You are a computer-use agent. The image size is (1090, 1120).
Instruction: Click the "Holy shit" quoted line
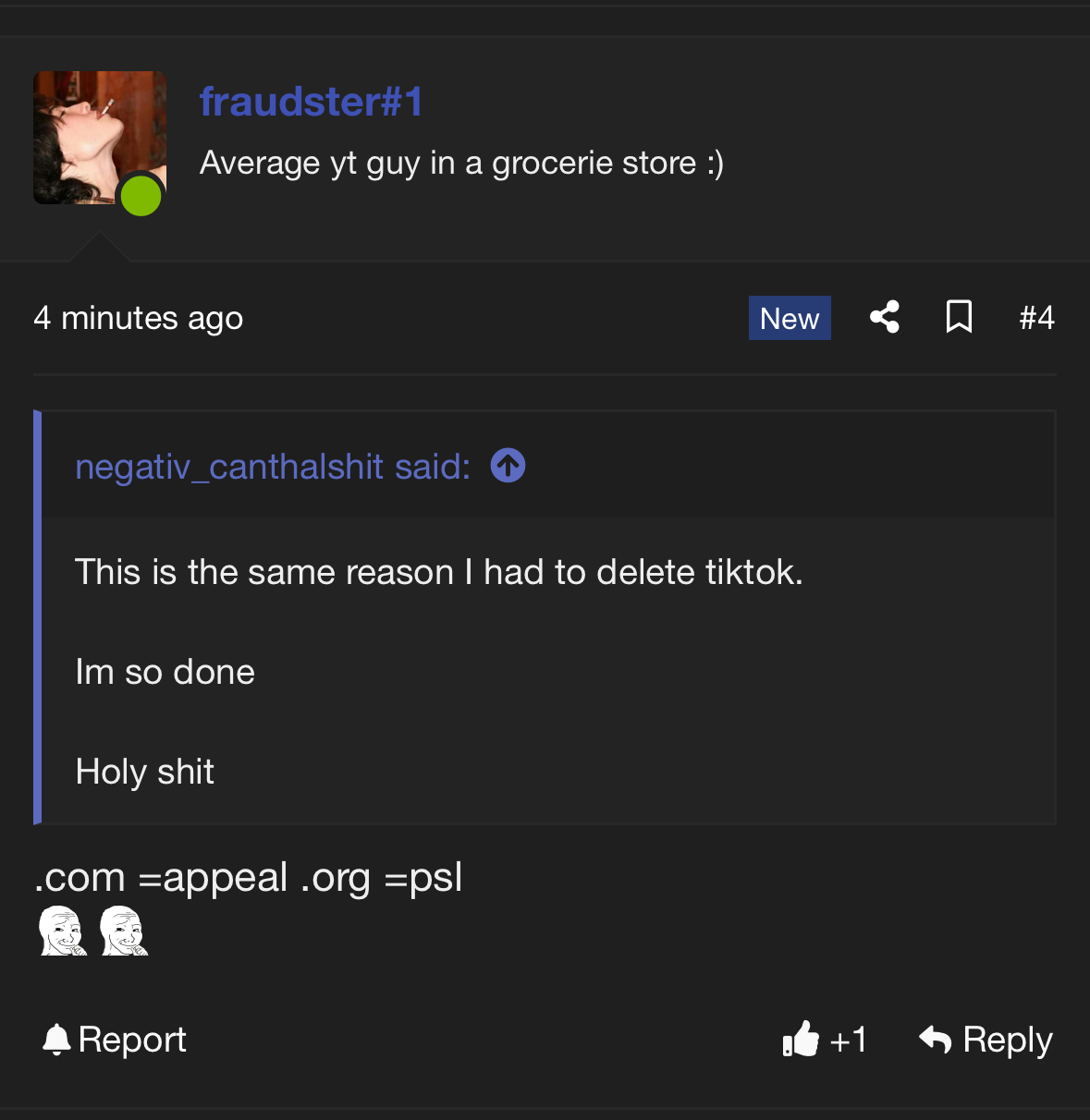coord(145,772)
